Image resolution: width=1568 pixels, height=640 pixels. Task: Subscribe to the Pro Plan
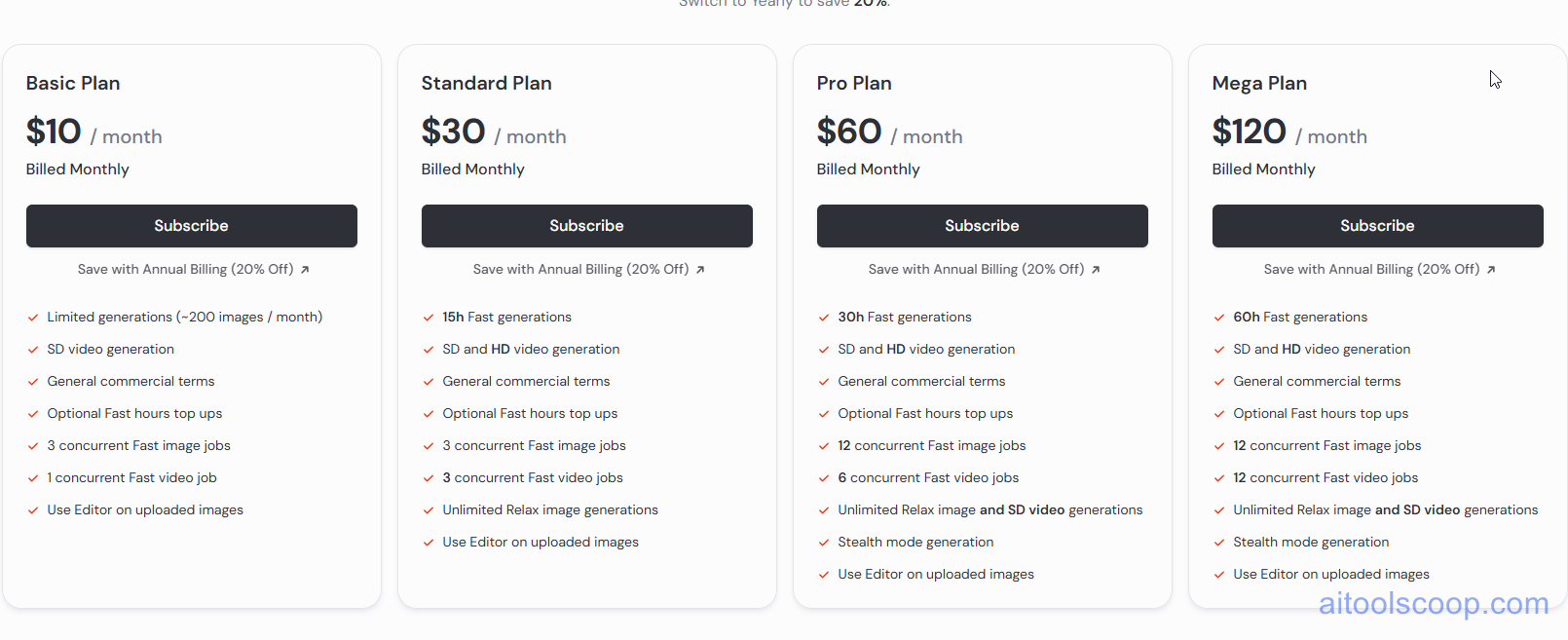click(982, 225)
